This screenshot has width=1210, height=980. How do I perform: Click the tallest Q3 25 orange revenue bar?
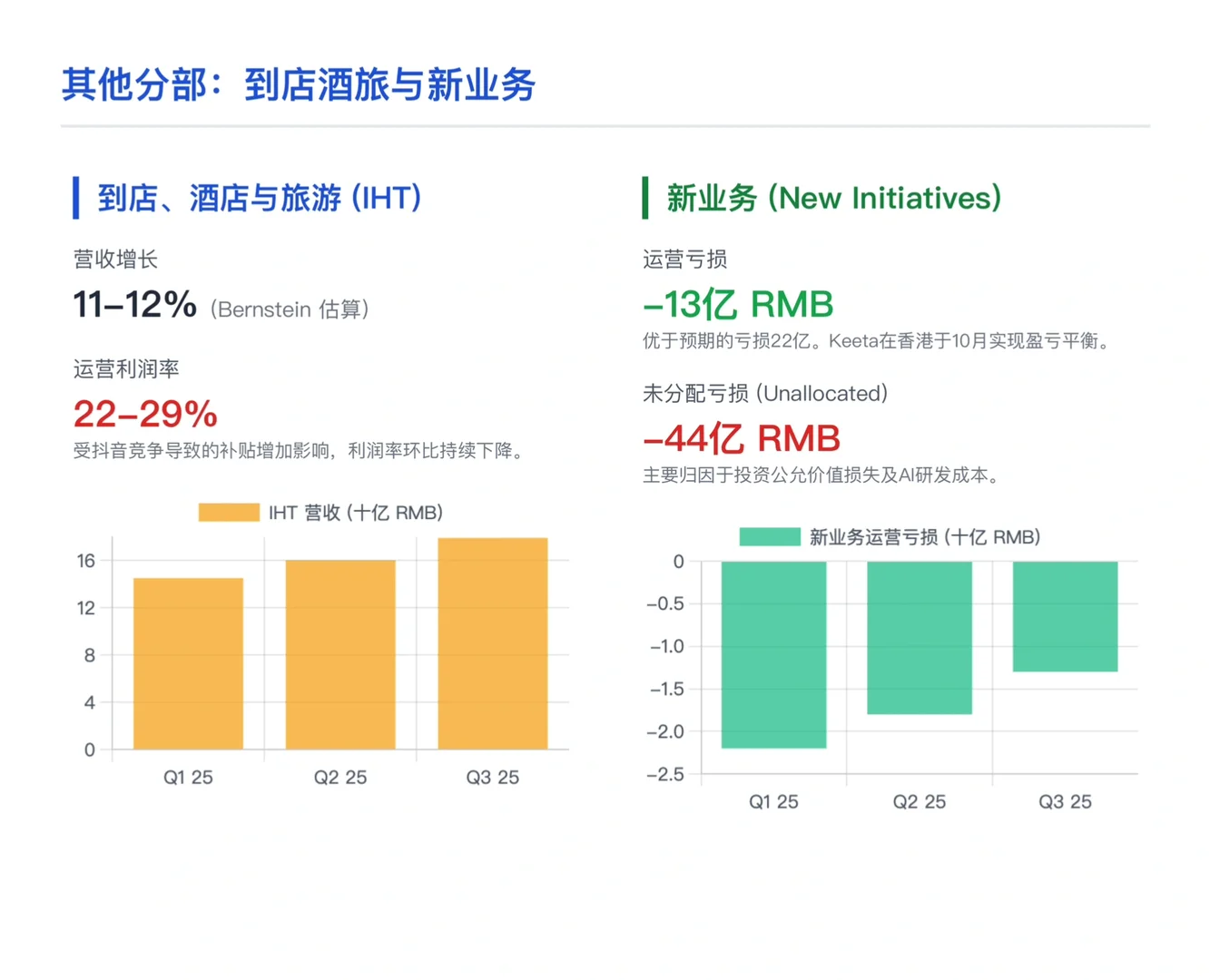tap(493, 644)
